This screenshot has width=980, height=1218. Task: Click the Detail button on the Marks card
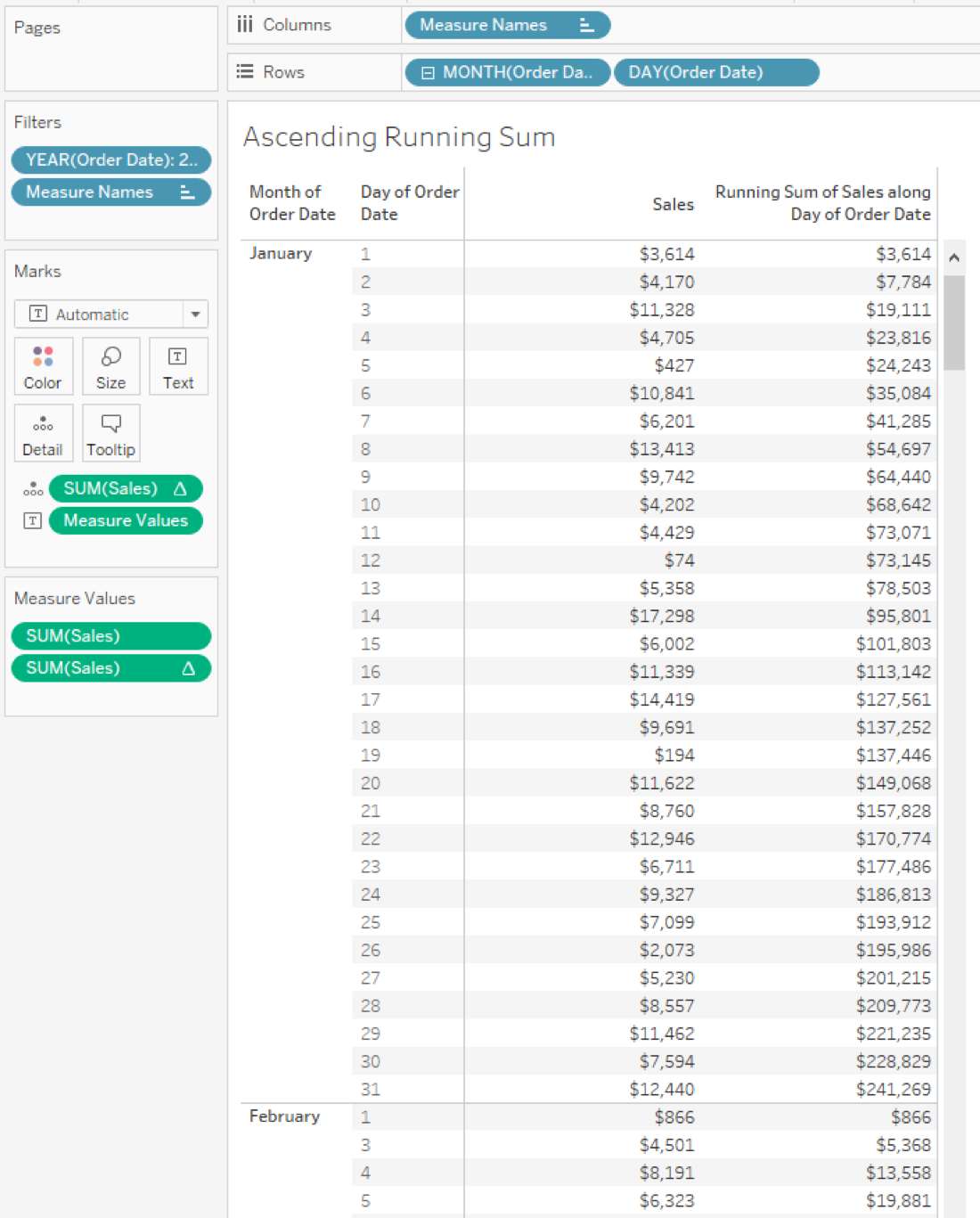pos(43,433)
